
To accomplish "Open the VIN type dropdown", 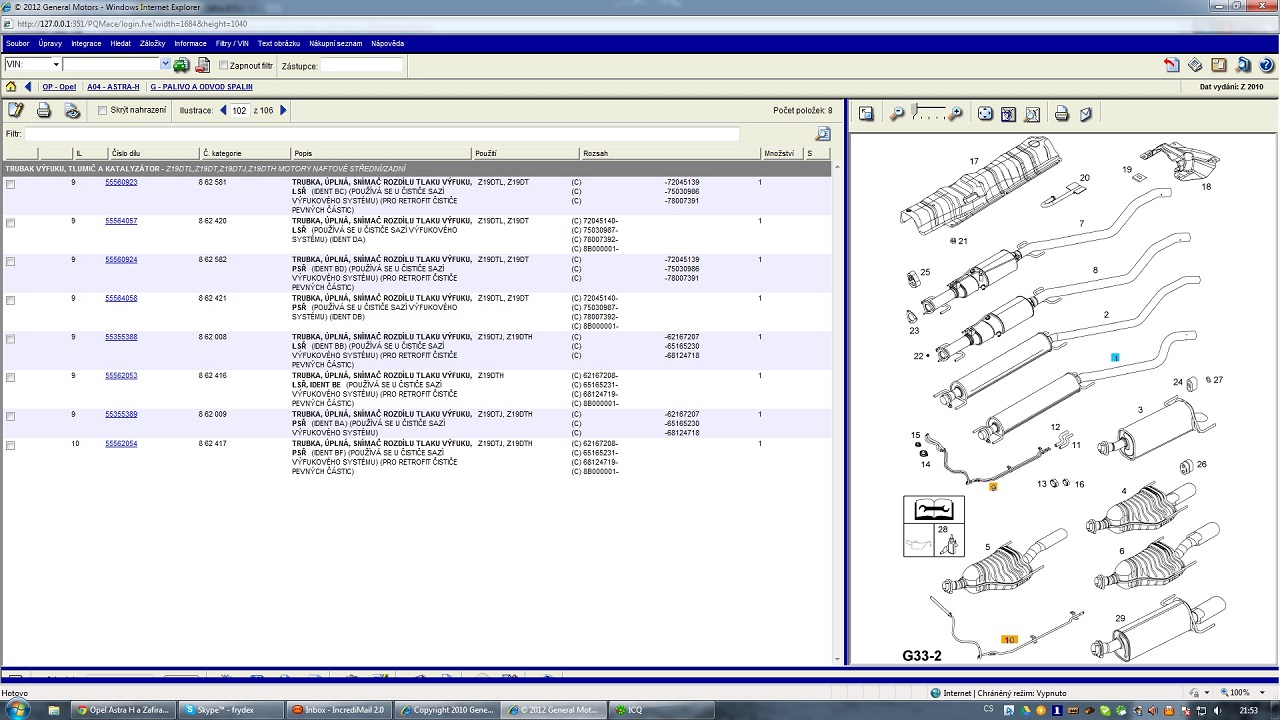I will click(55, 65).
